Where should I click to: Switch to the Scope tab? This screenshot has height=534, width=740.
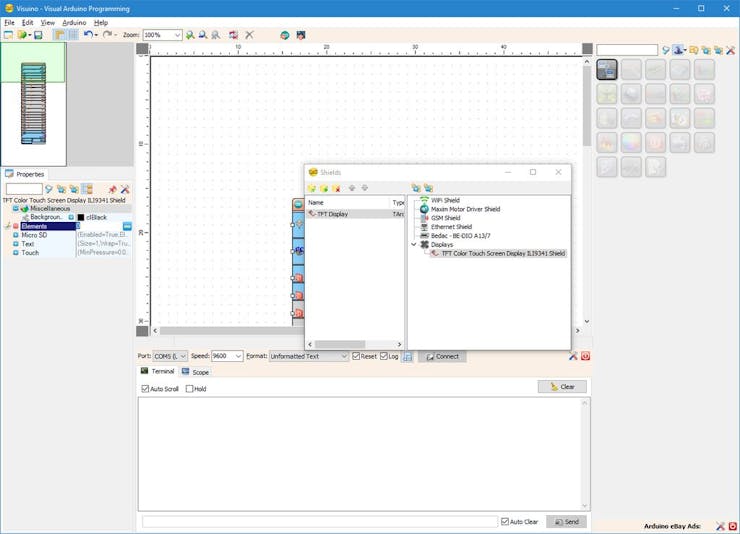coord(195,372)
